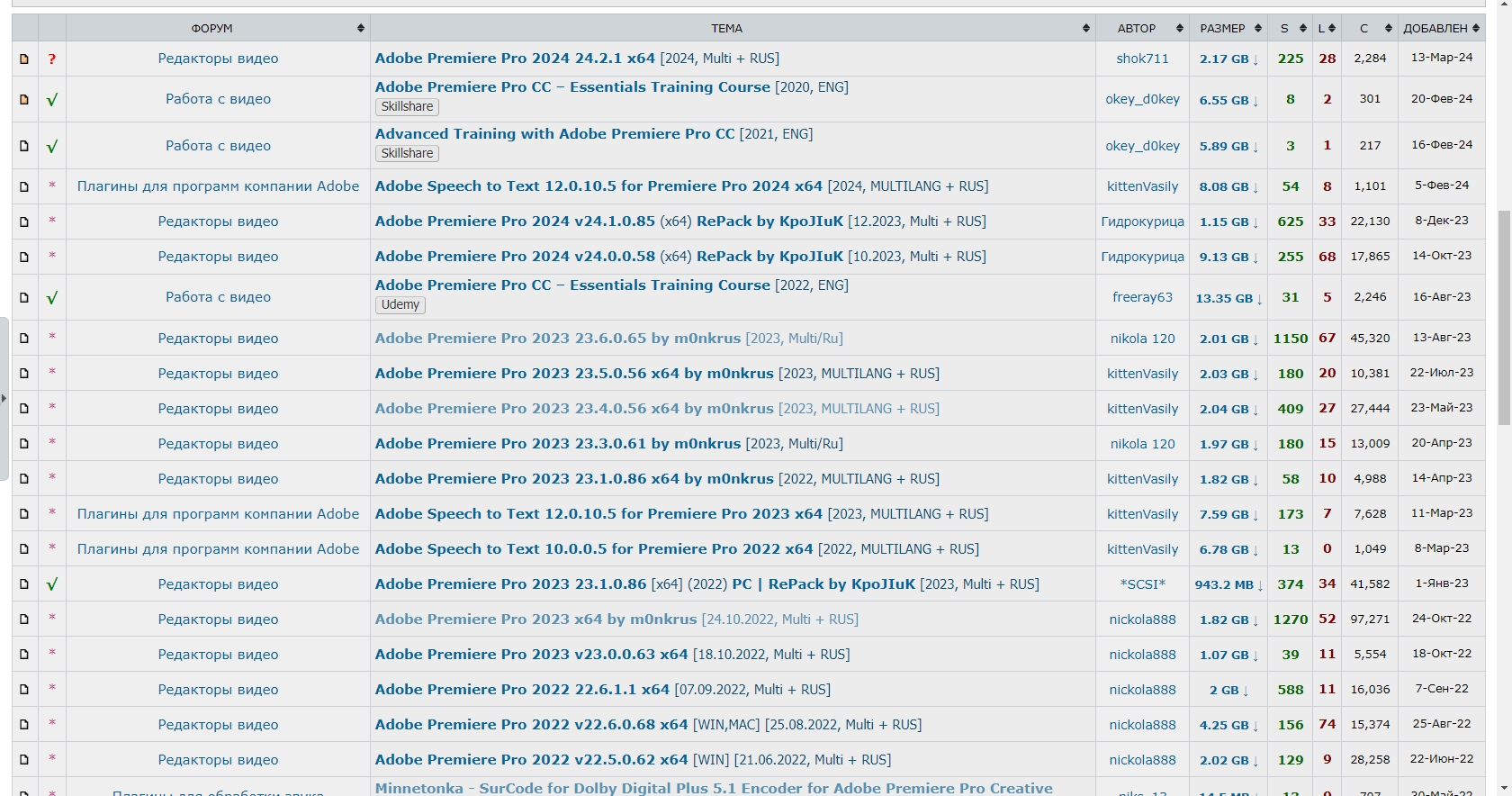
Task: Click the red asterisk in the 1.97 GB row
Action: pos(52,442)
